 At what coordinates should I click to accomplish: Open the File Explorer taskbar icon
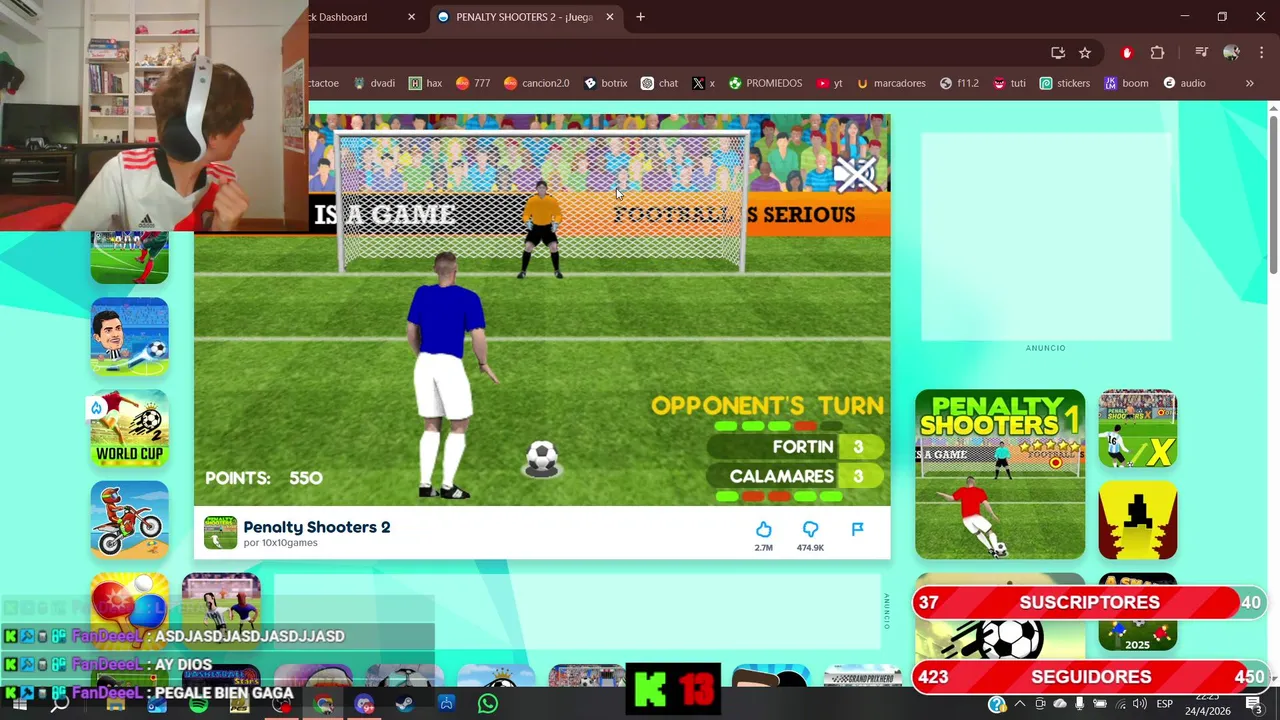(x=115, y=704)
